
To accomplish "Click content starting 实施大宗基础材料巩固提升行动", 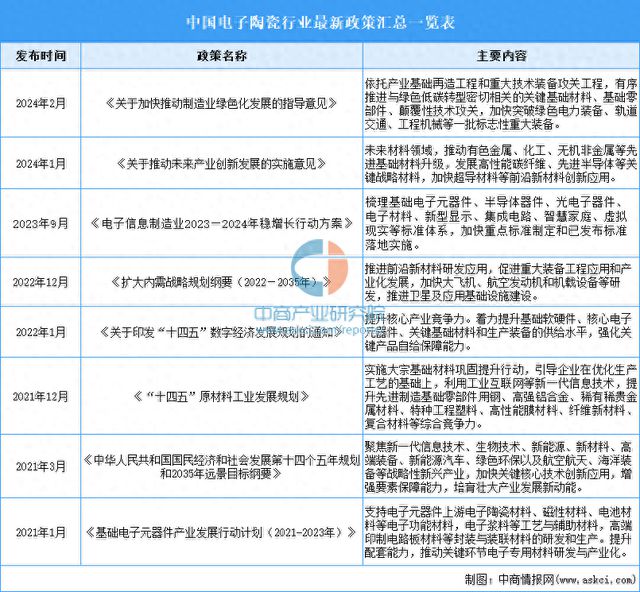I will 501,396.
